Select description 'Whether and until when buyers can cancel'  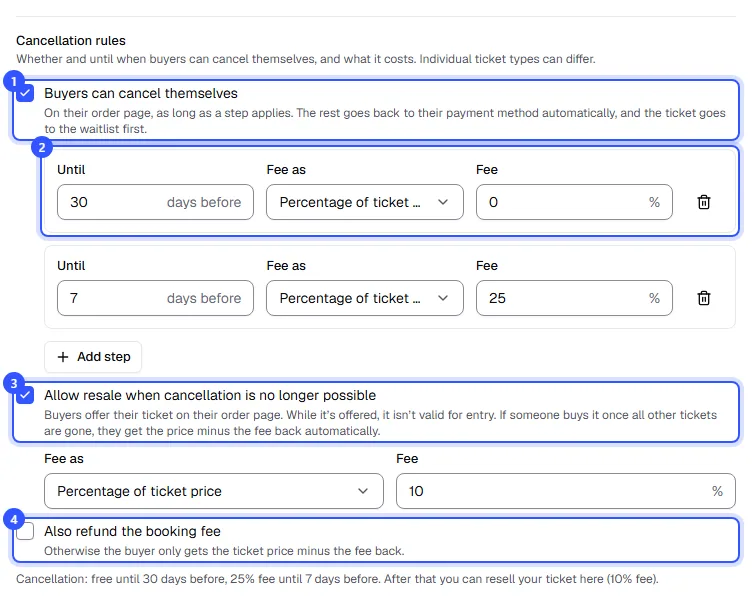pyautogui.click(x=306, y=59)
